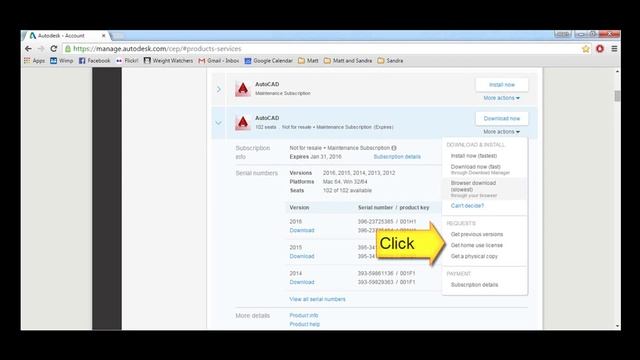Click the 102 of 102 available text
The image size is (640, 360).
click(347, 191)
